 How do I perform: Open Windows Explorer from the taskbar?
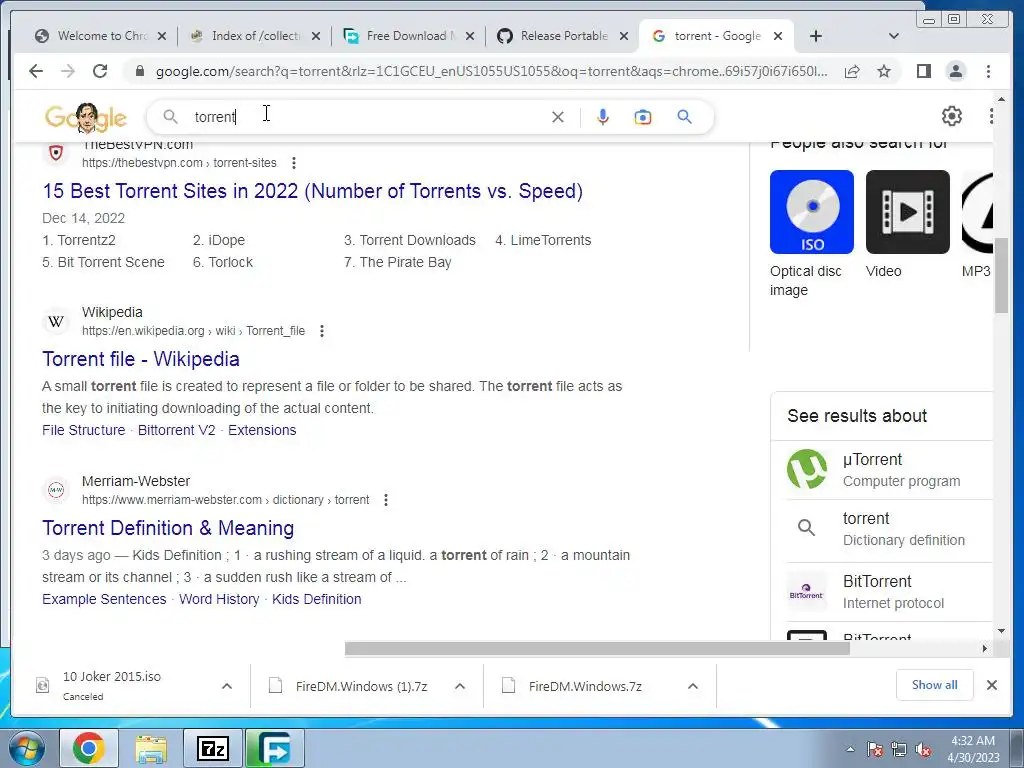[x=151, y=748]
